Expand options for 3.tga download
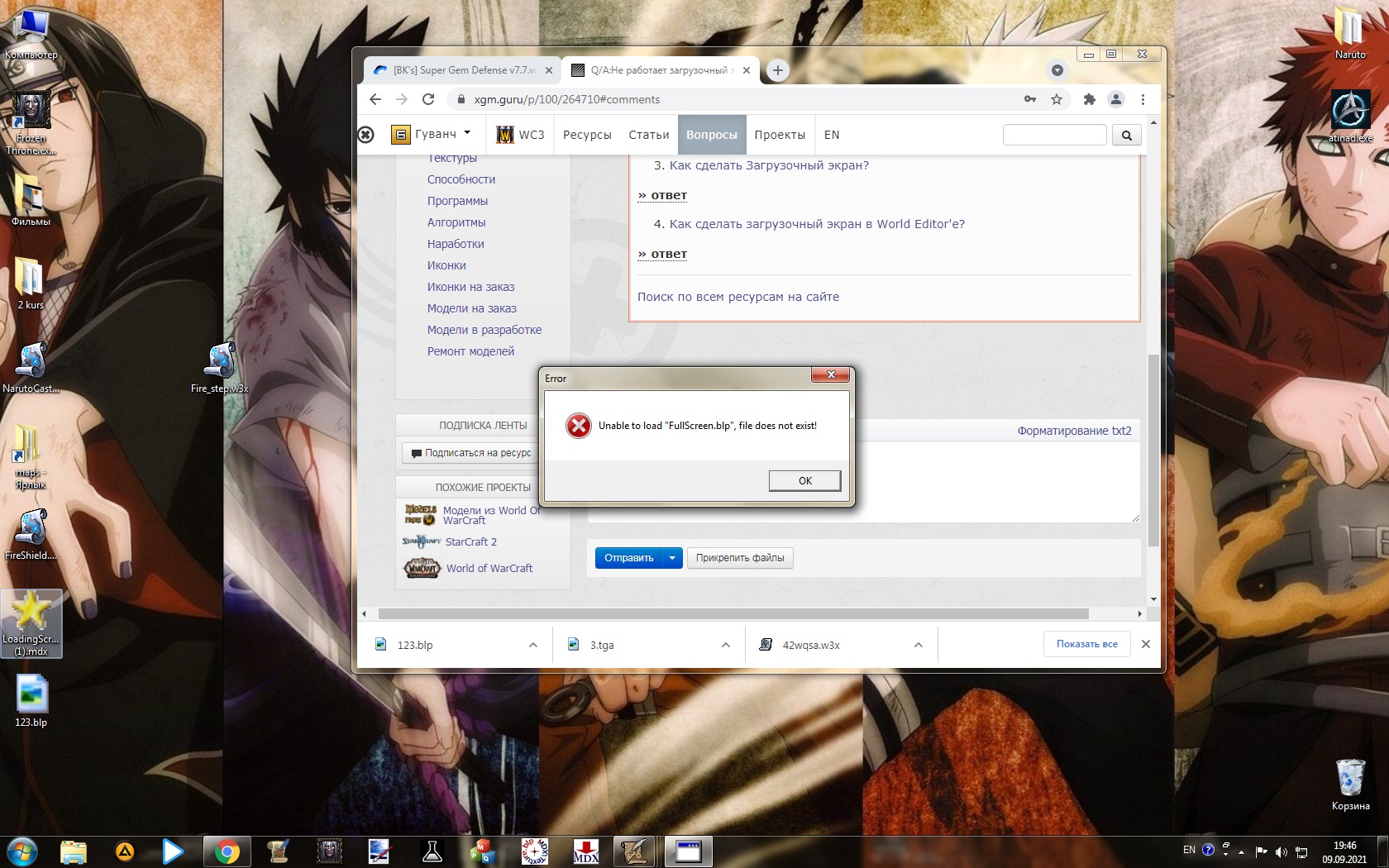The width and height of the screenshot is (1389, 868). (x=726, y=645)
